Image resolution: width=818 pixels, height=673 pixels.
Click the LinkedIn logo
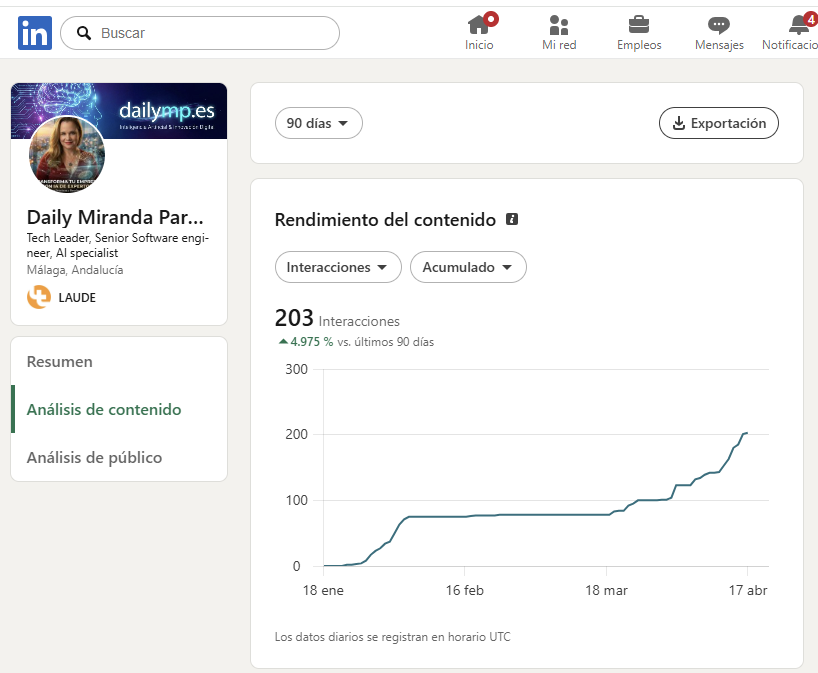35,33
